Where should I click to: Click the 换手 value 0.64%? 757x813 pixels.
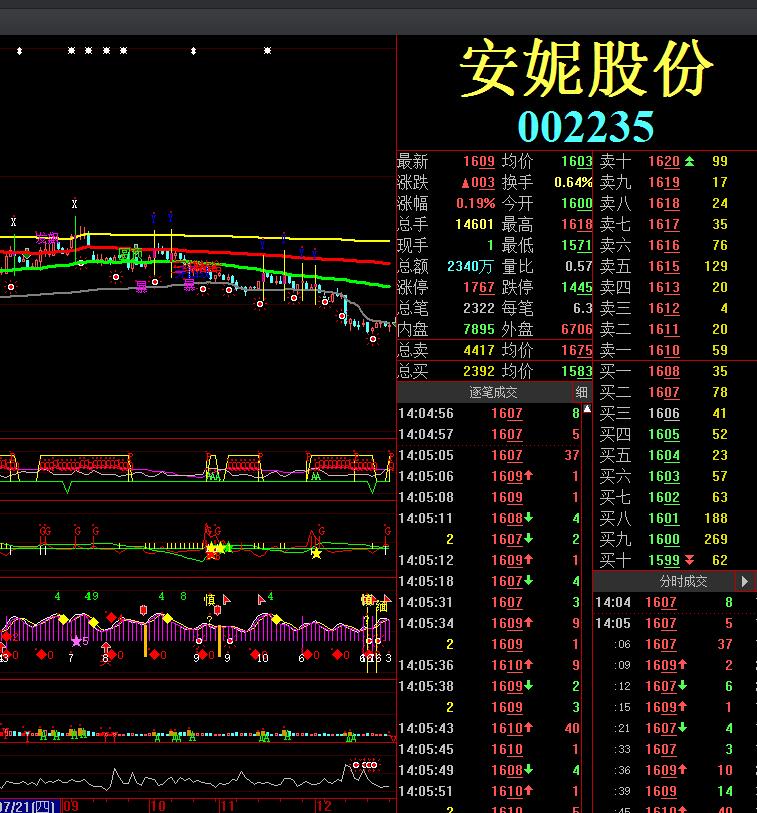573,183
